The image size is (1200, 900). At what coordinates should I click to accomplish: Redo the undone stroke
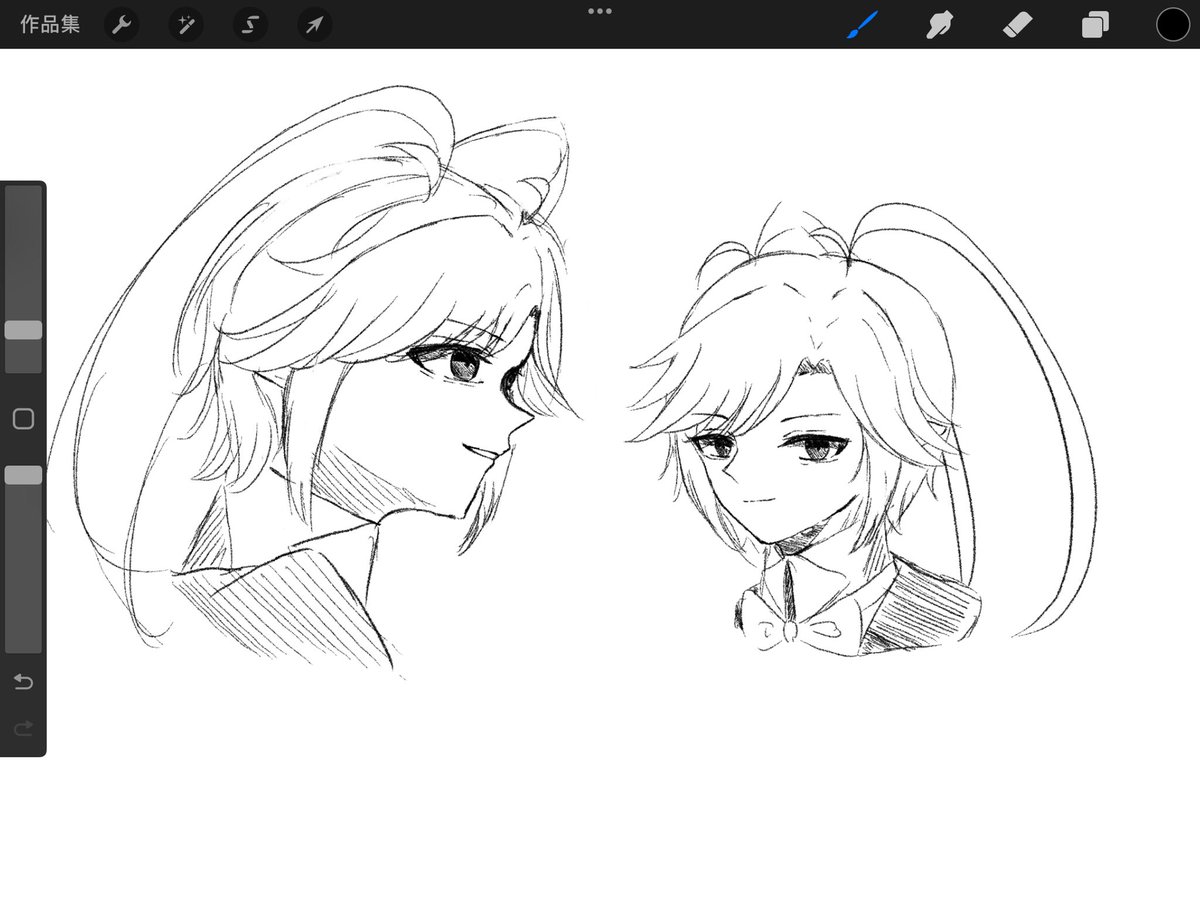(23, 728)
